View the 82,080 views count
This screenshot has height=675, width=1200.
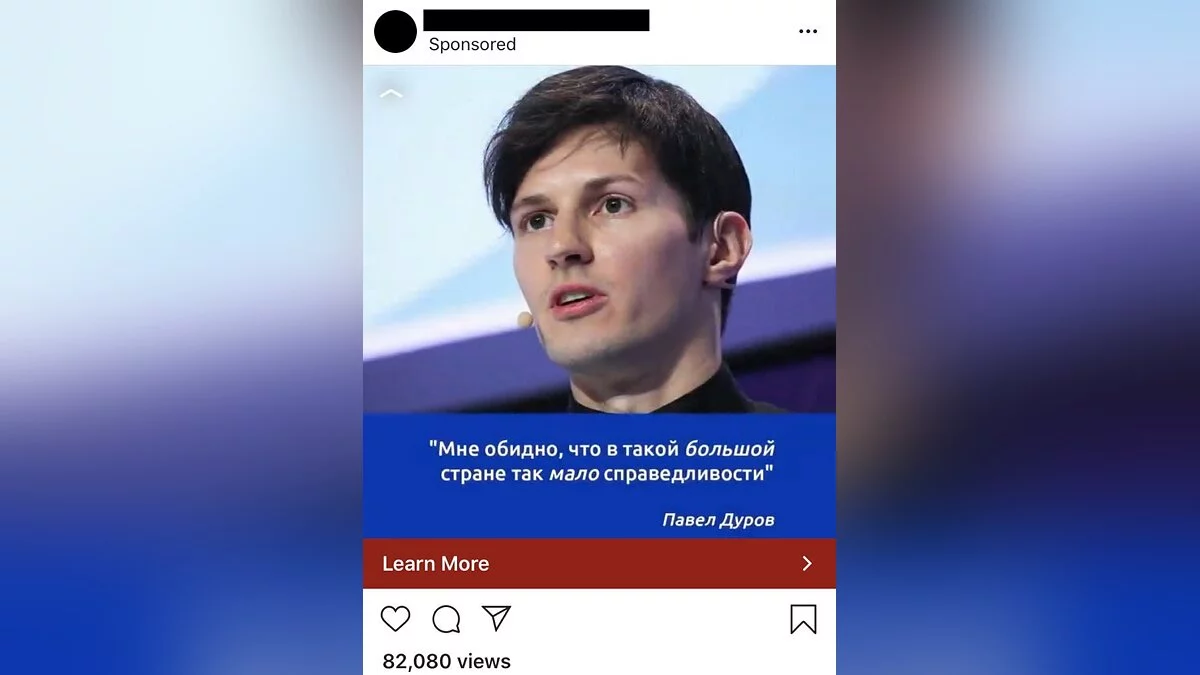click(x=446, y=661)
